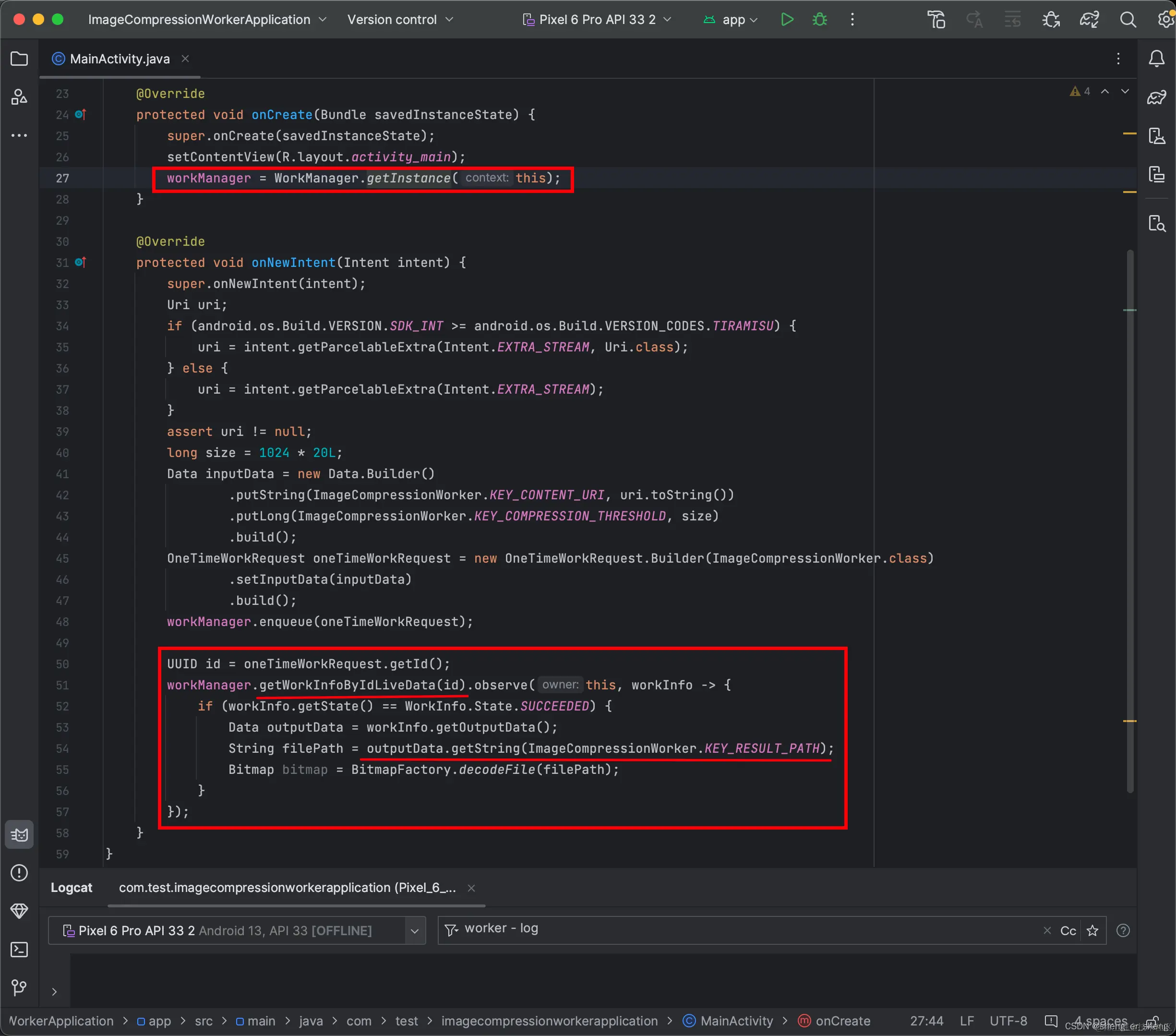
Task: Run the app with green play button
Action: (x=787, y=20)
